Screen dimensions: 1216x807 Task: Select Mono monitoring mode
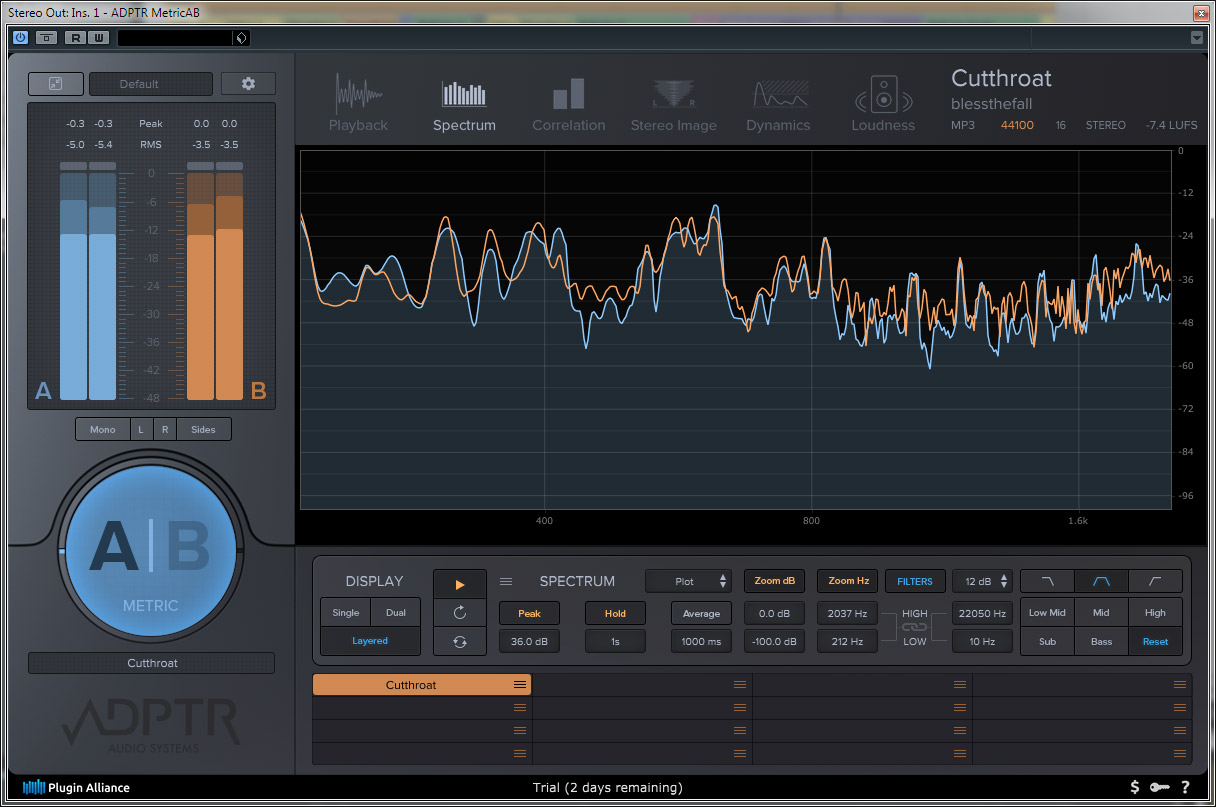[x=103, y=429]
